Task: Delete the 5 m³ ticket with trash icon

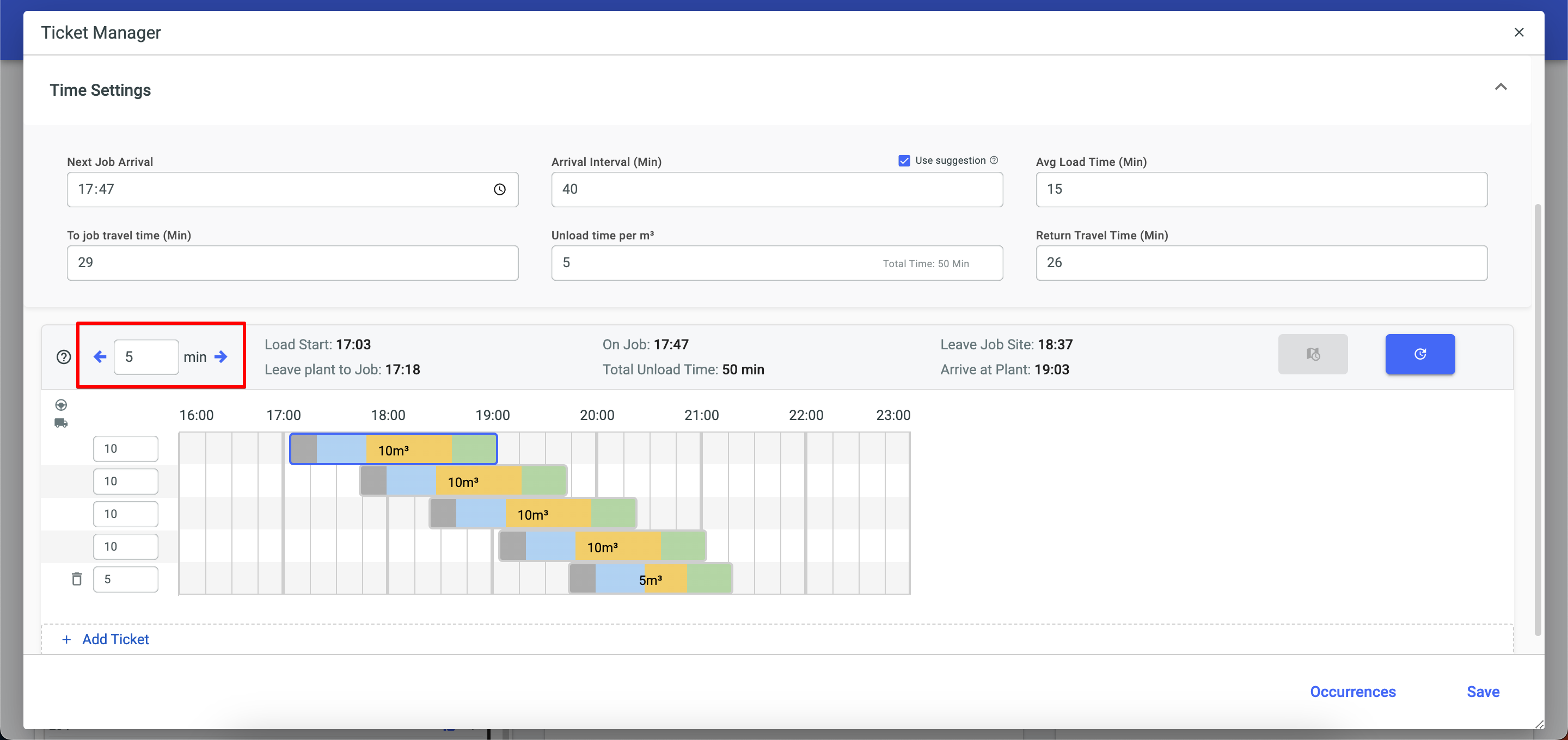Action: click(x=77, y=579)
